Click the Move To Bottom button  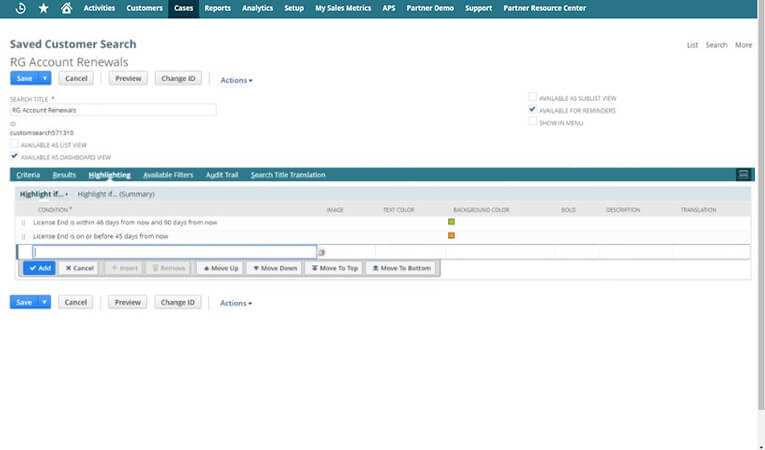(x=402, y=268)
